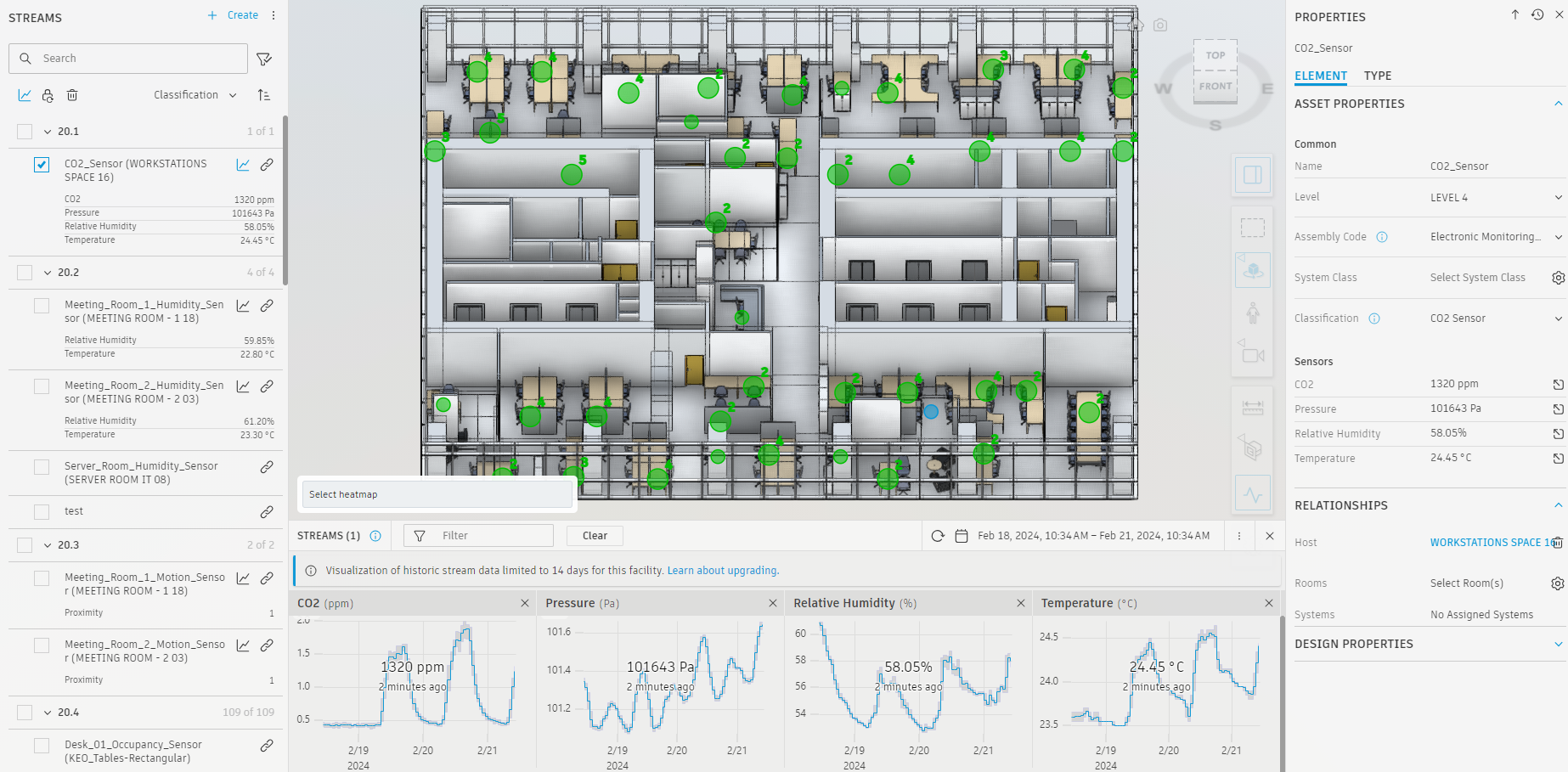Open System Class settings gear
Image resolution: width=1568 pixels, height=772 pixels.
coord(1558,278)
